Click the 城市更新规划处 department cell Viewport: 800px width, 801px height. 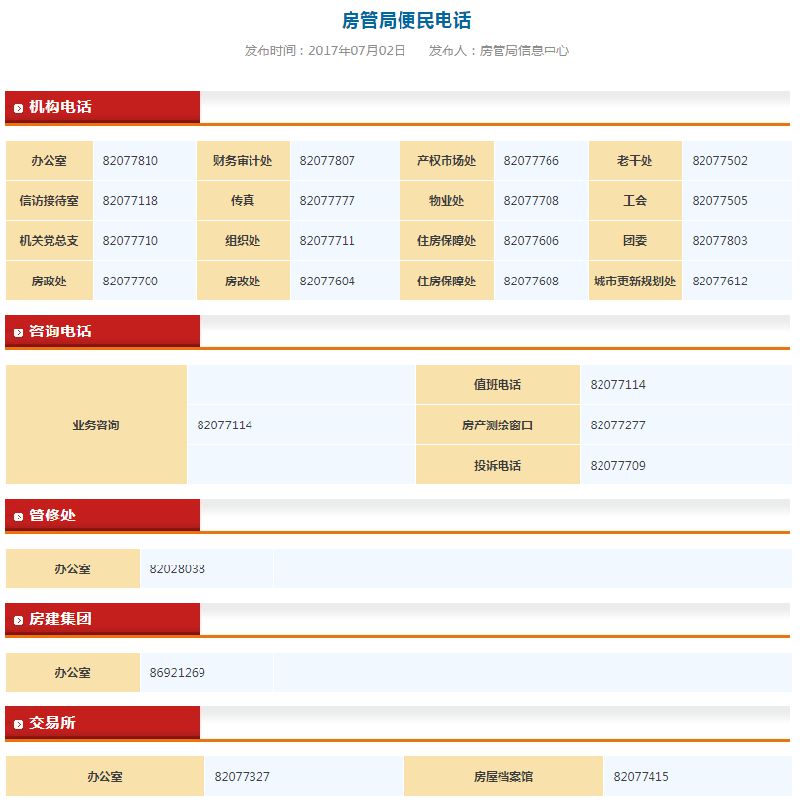(635, 281)
